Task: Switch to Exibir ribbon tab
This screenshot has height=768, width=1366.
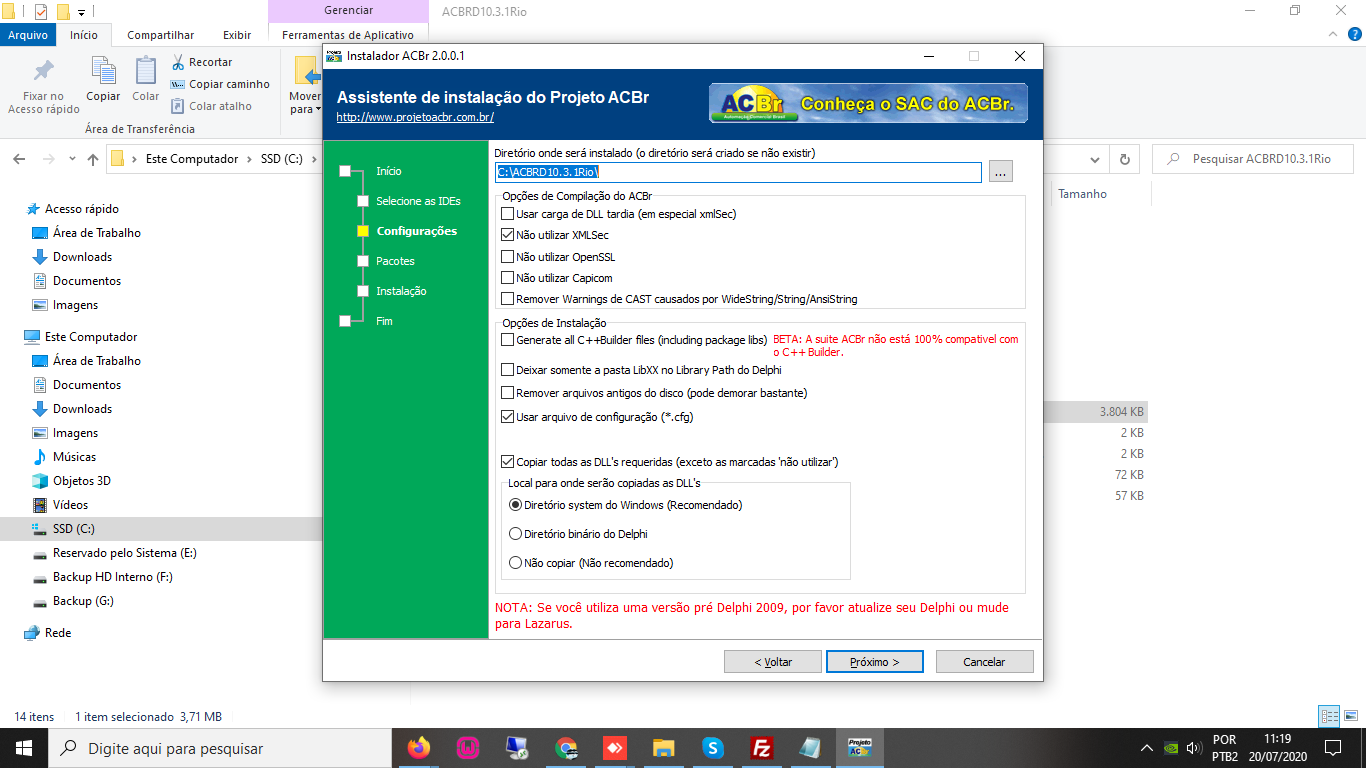Action: tap(237, 34)
